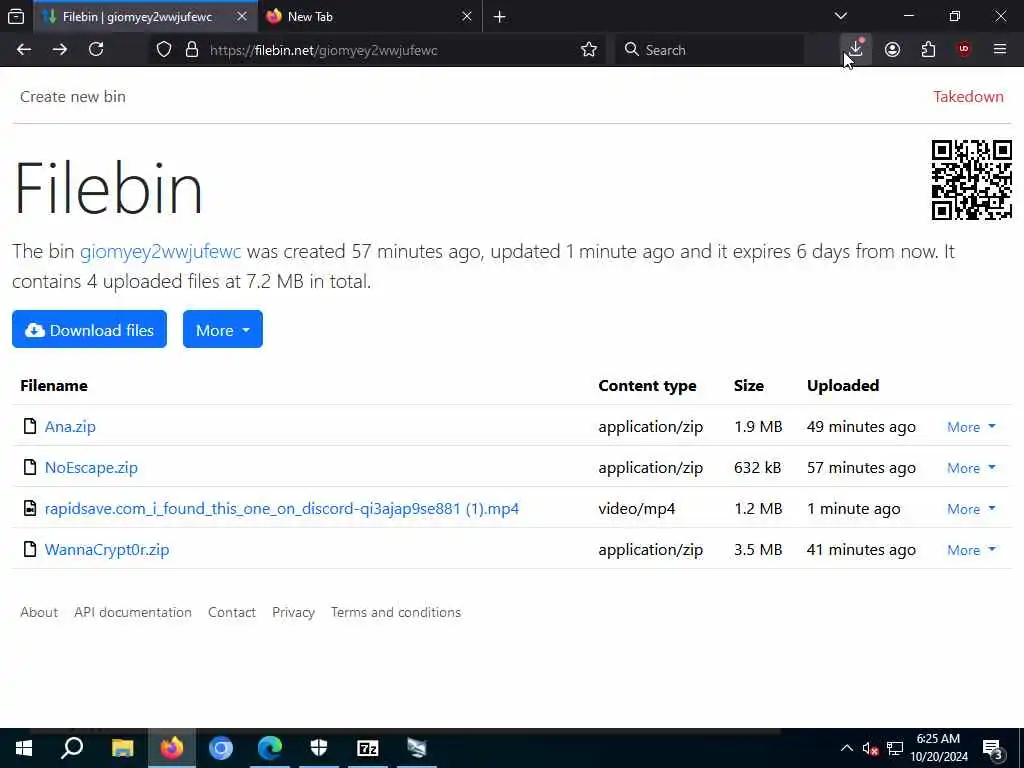Click the bin QR code image

[x=971, y=180]
